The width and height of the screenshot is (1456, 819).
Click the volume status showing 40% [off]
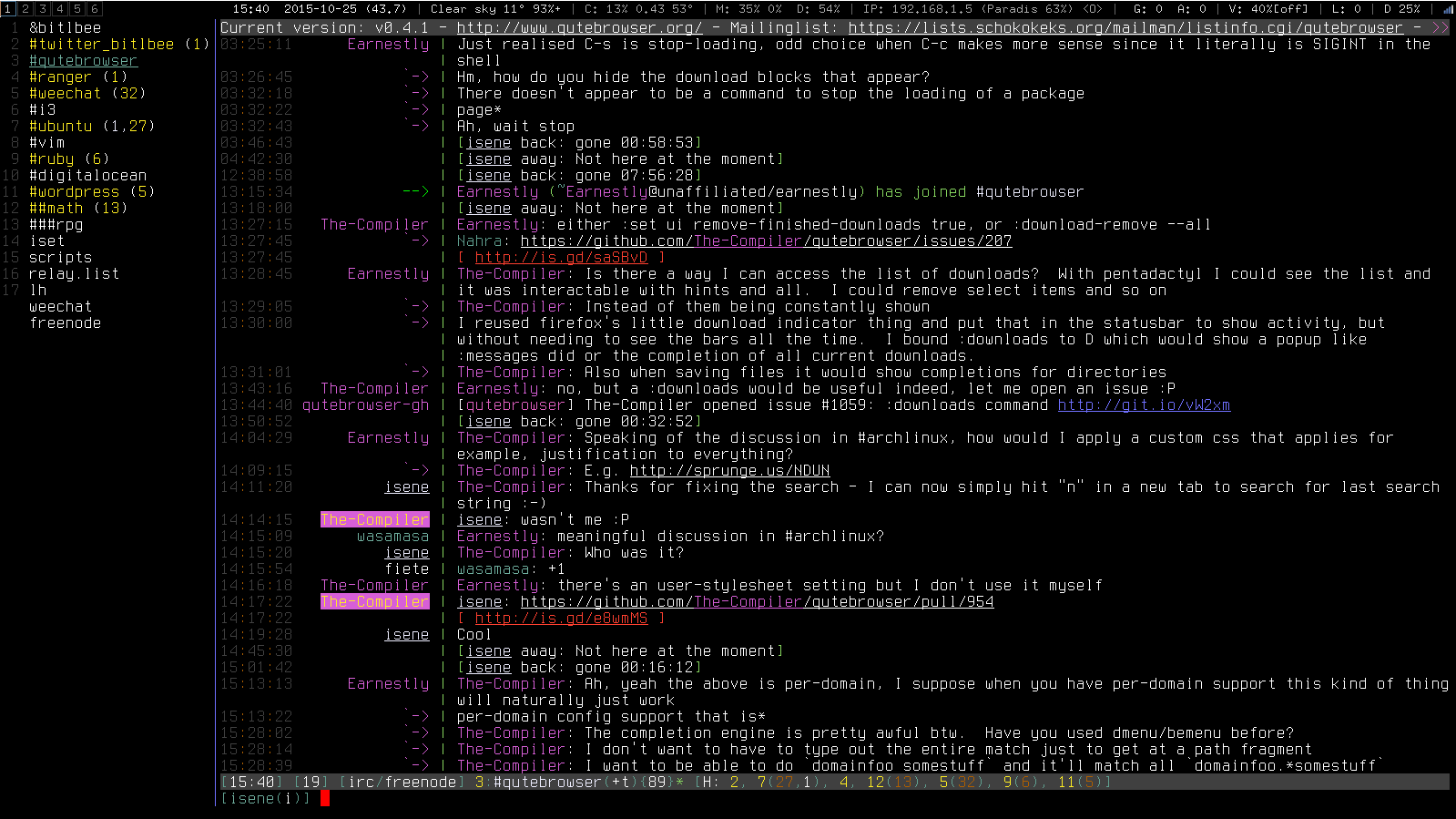click(x=1268, y=9)
